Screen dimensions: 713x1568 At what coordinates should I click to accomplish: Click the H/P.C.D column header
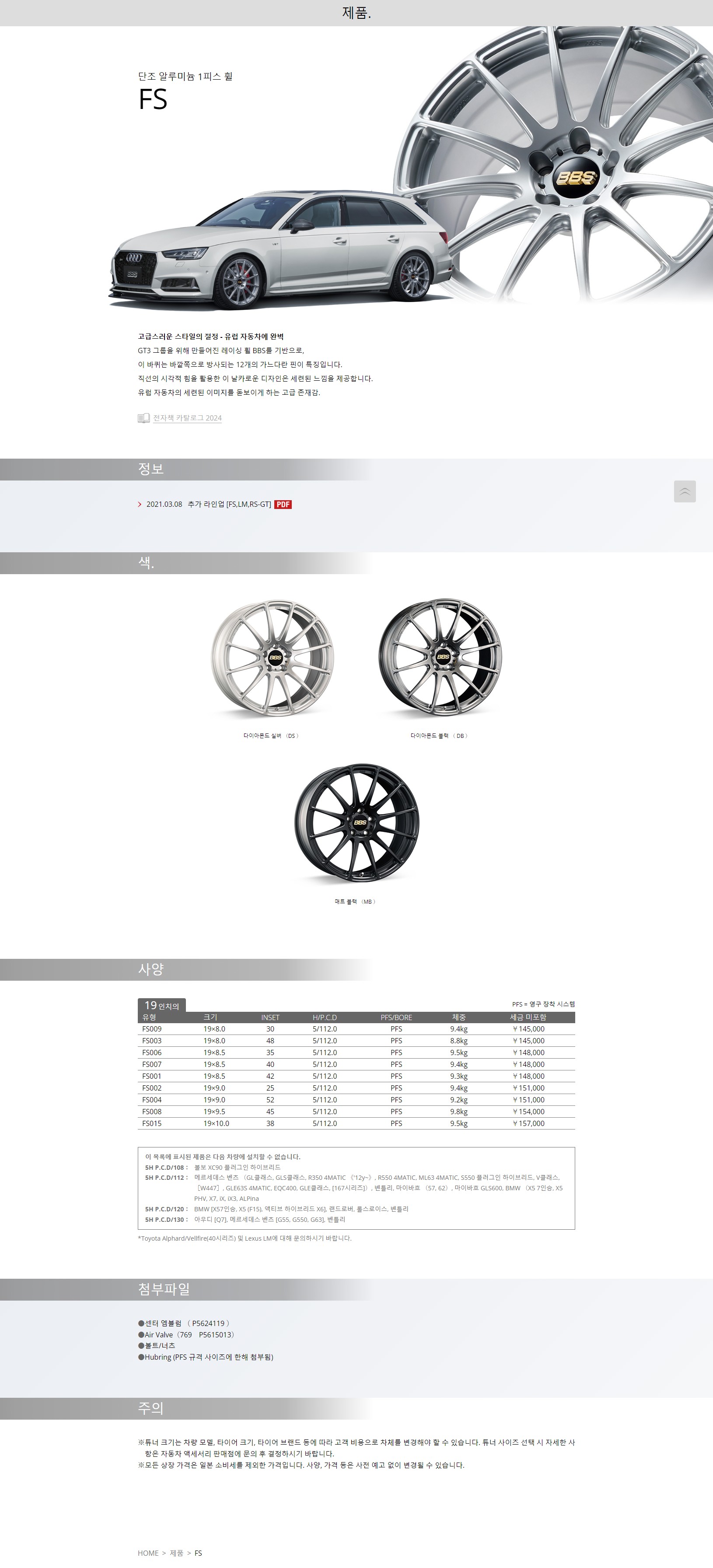tap(325, 1017)
